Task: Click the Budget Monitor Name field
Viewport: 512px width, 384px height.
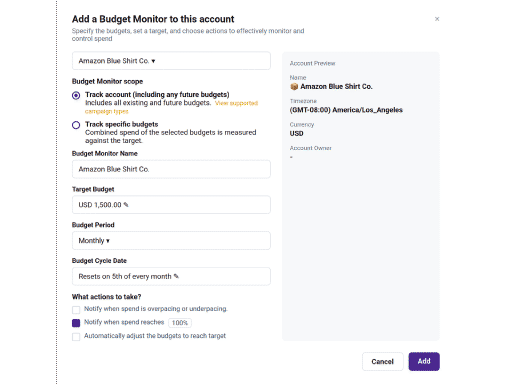Action: click(x=171, y=169)
